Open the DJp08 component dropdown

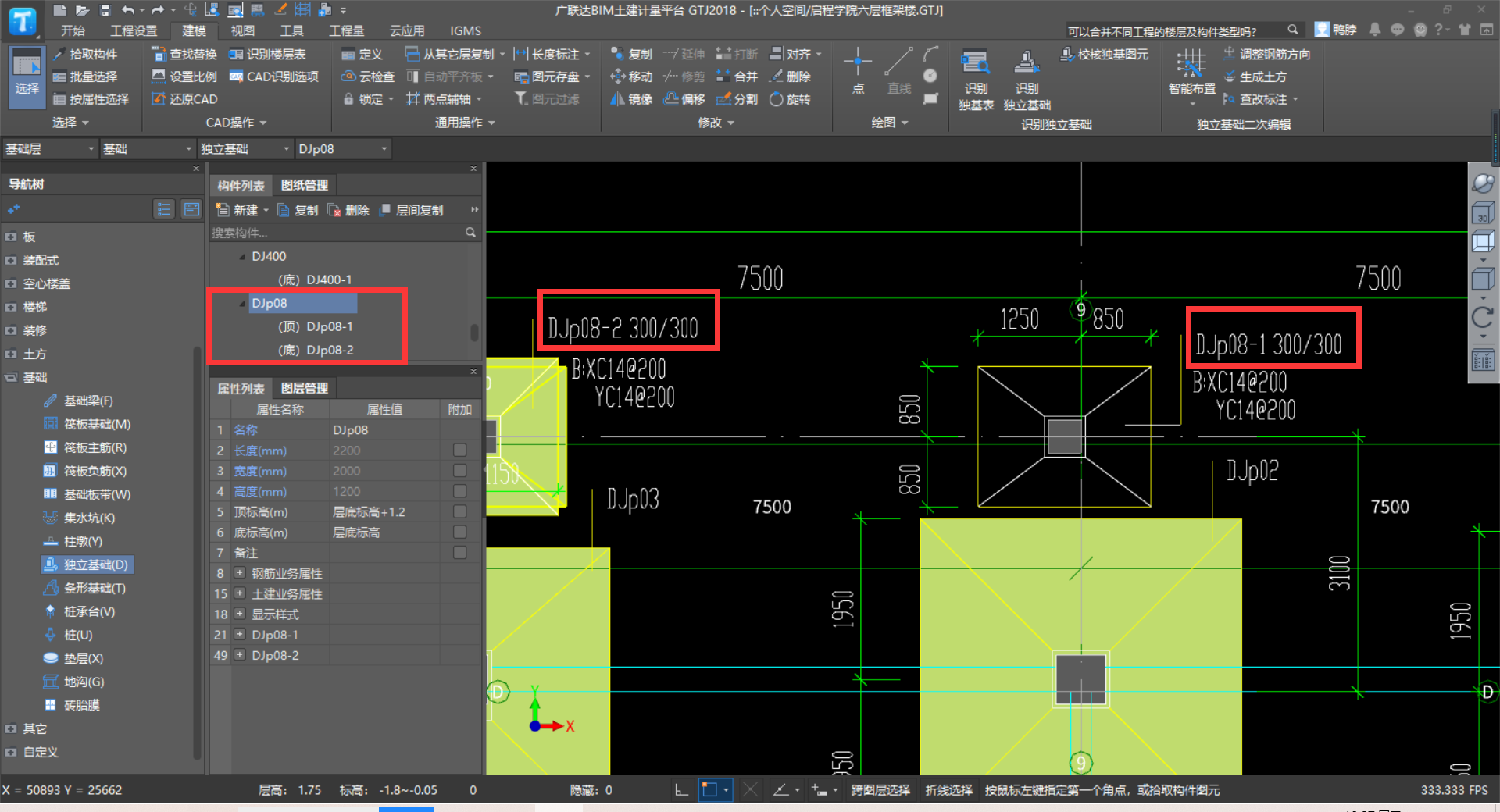pyautogui.click(x=342, y=149)
